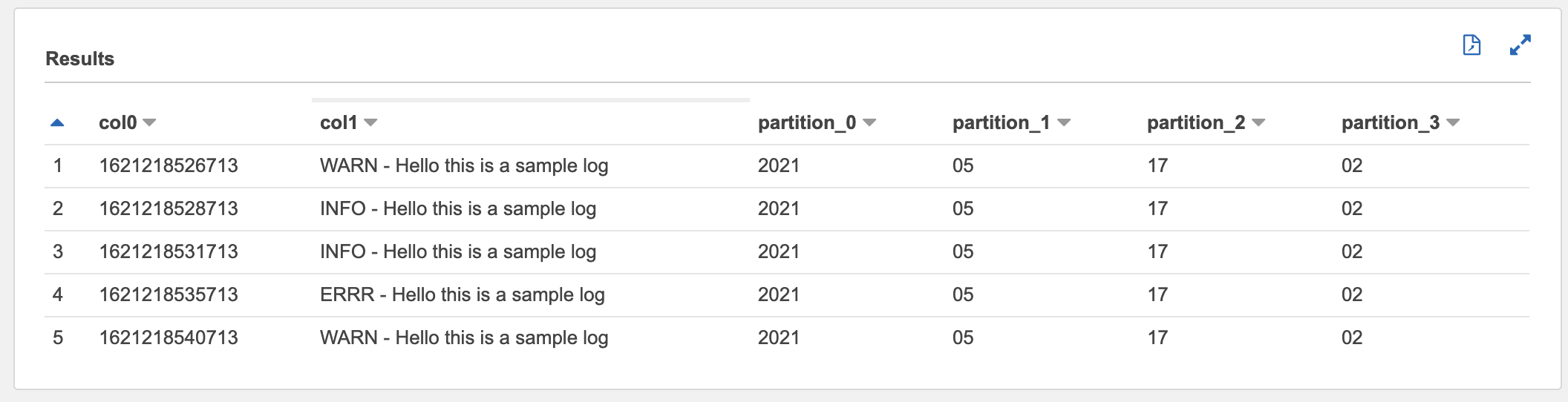This screenshot has height=402, width=1568.
Task: Expand results to full screen
Action: 1520,45
